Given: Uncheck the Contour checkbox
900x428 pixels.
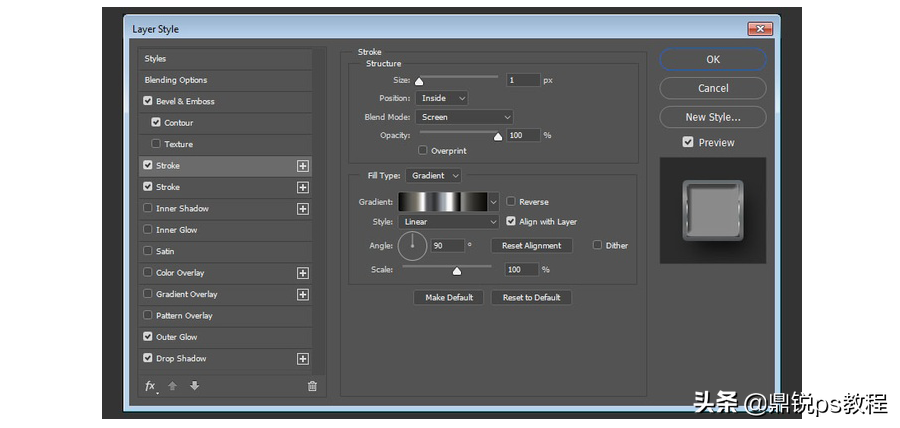Looking at the screenshot, I should point(156,122).
